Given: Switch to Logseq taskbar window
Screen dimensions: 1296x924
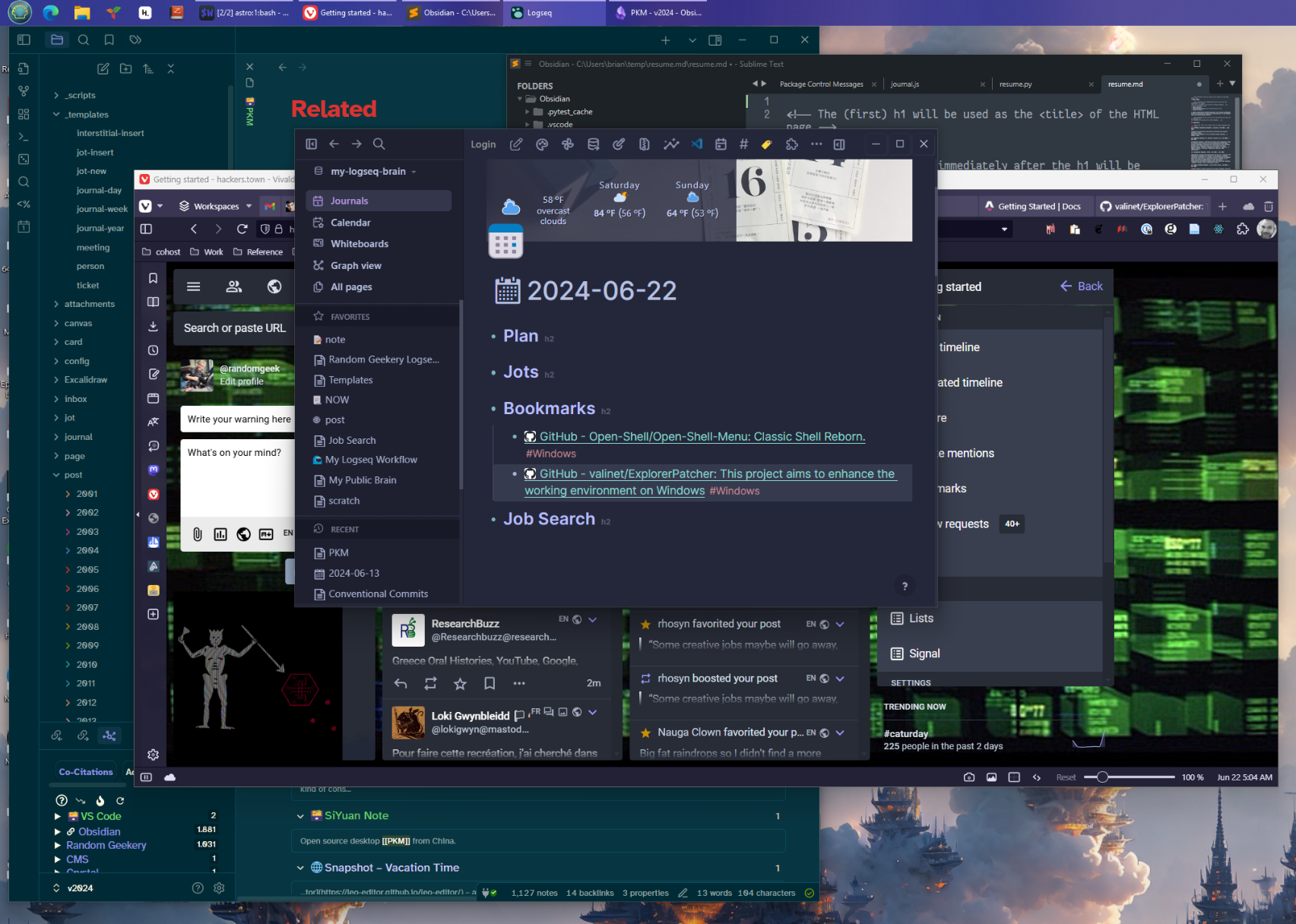Looking at the screenshot, I should (553, 13).
